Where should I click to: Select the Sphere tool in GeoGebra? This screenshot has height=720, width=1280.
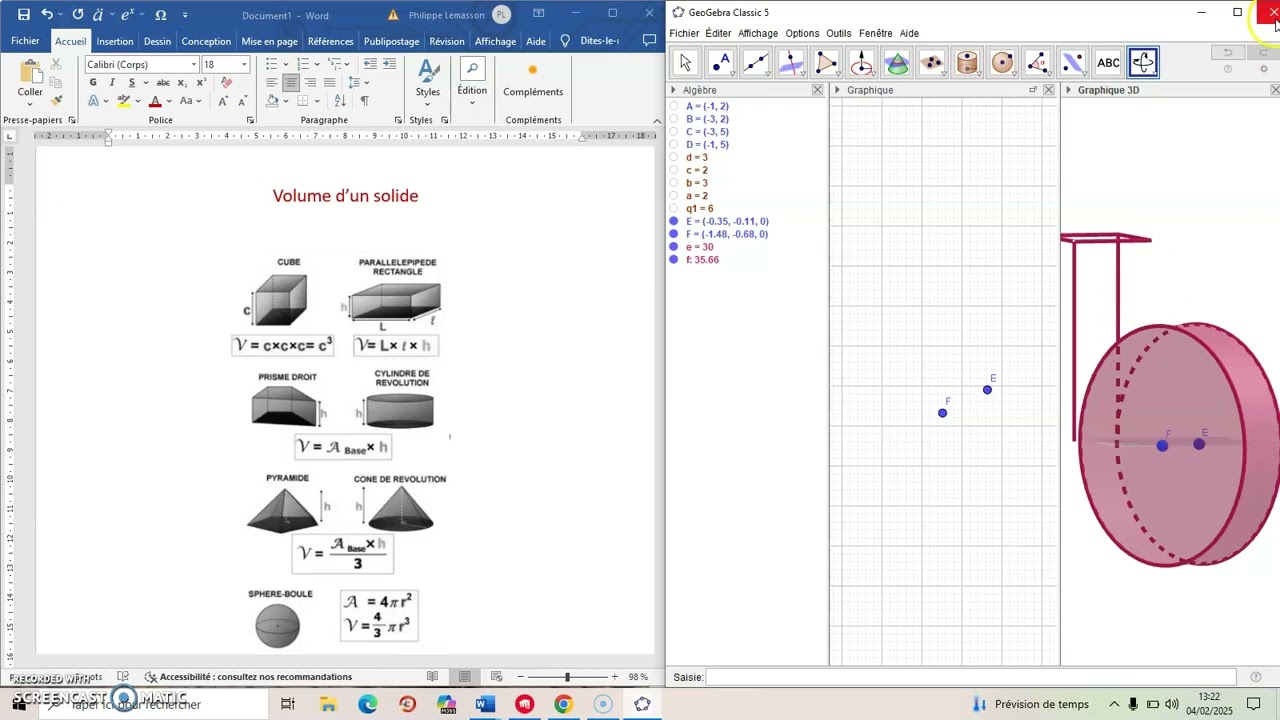(1003, 63)
